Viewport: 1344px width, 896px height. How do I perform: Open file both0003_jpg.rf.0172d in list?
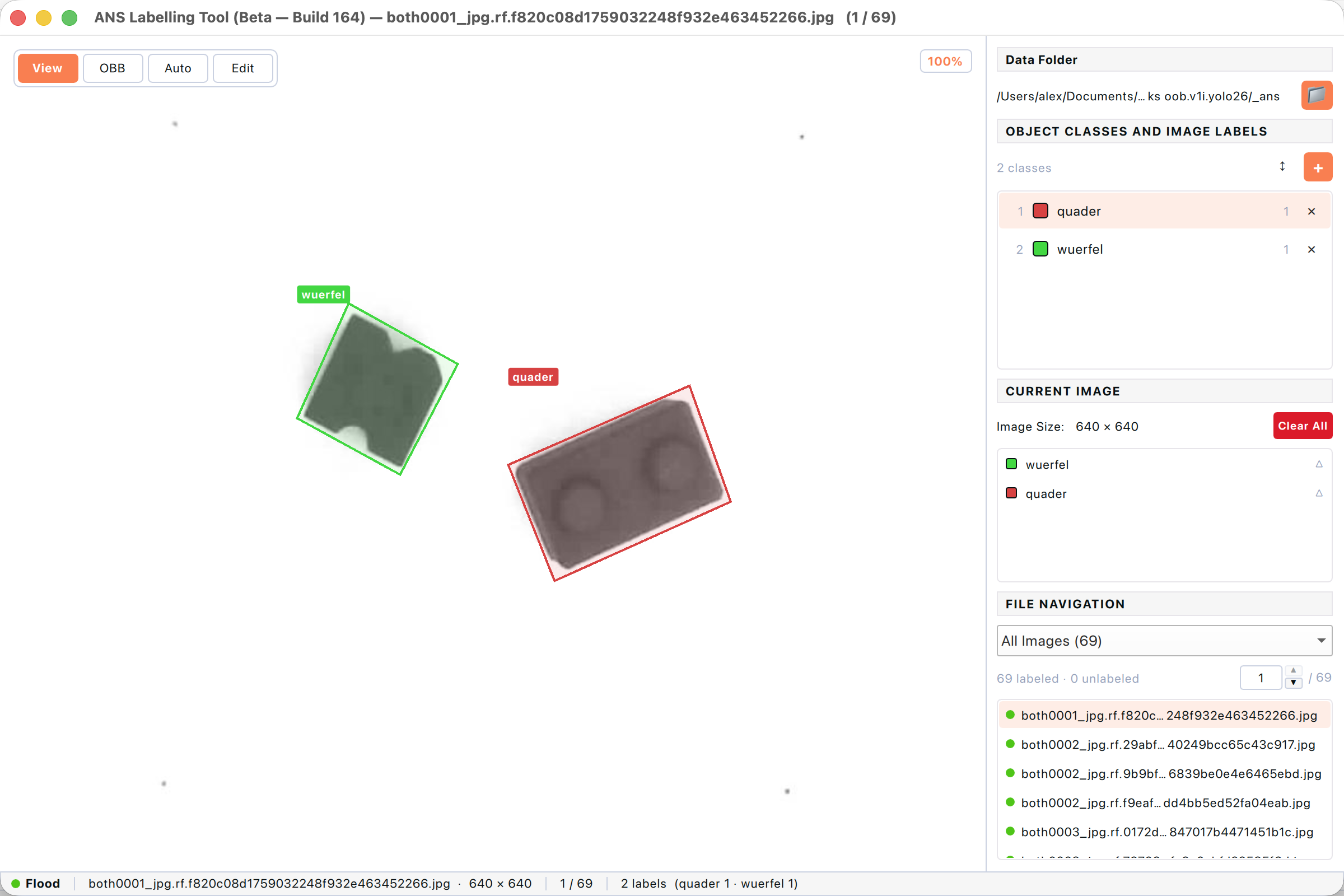coord(1164,832)
